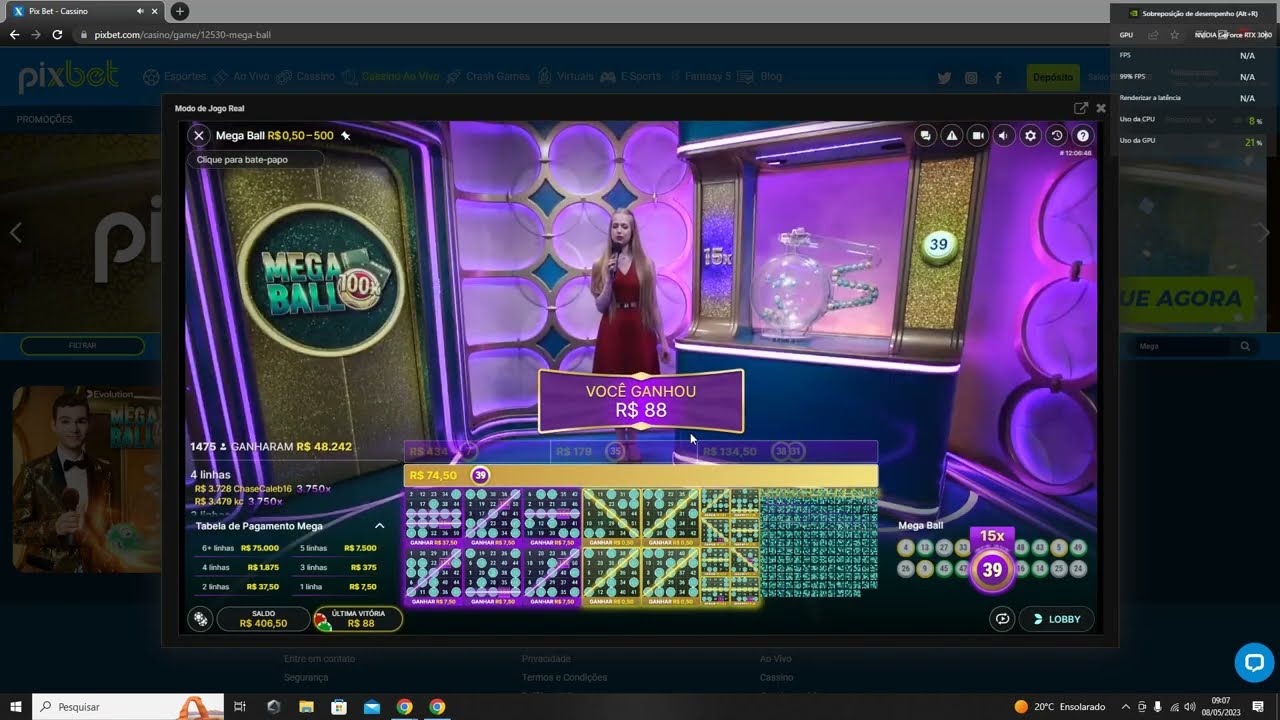
Task: Open game in a new window icon
Action: pyautogui.click(x=1081, y=108)
